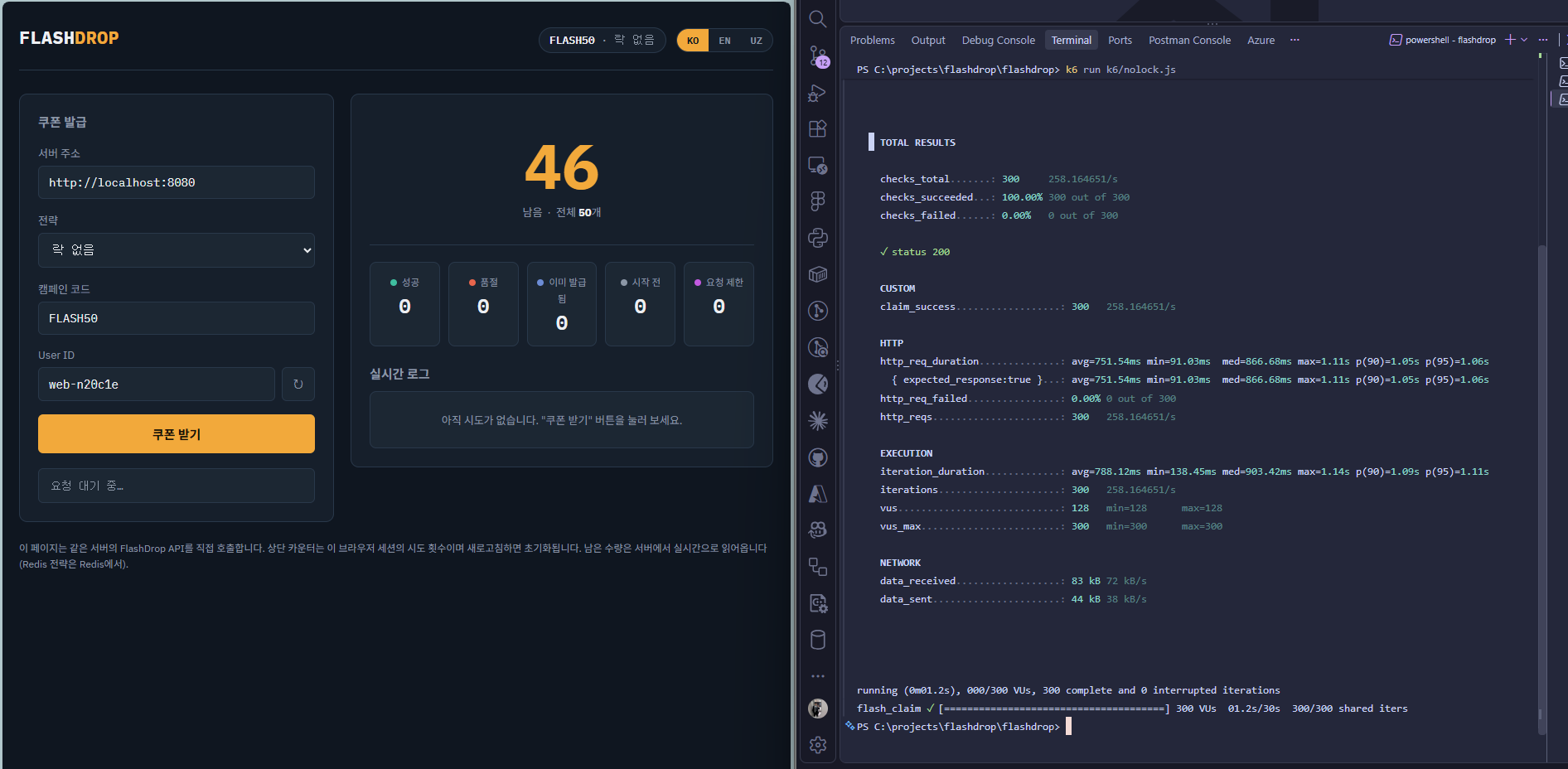Open the GitHub icon in activity bar
The image size is (1568, 769).
click(x=818, y=457)
